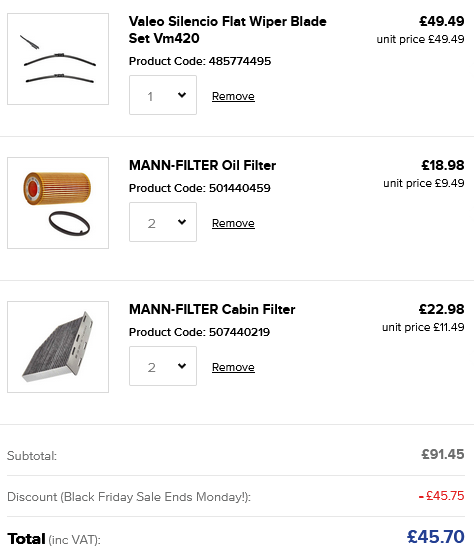The height and width of the screenshot is (556, 474).
Task: Click the £91.45 subtotal value
Action: (x=443, y=454)
